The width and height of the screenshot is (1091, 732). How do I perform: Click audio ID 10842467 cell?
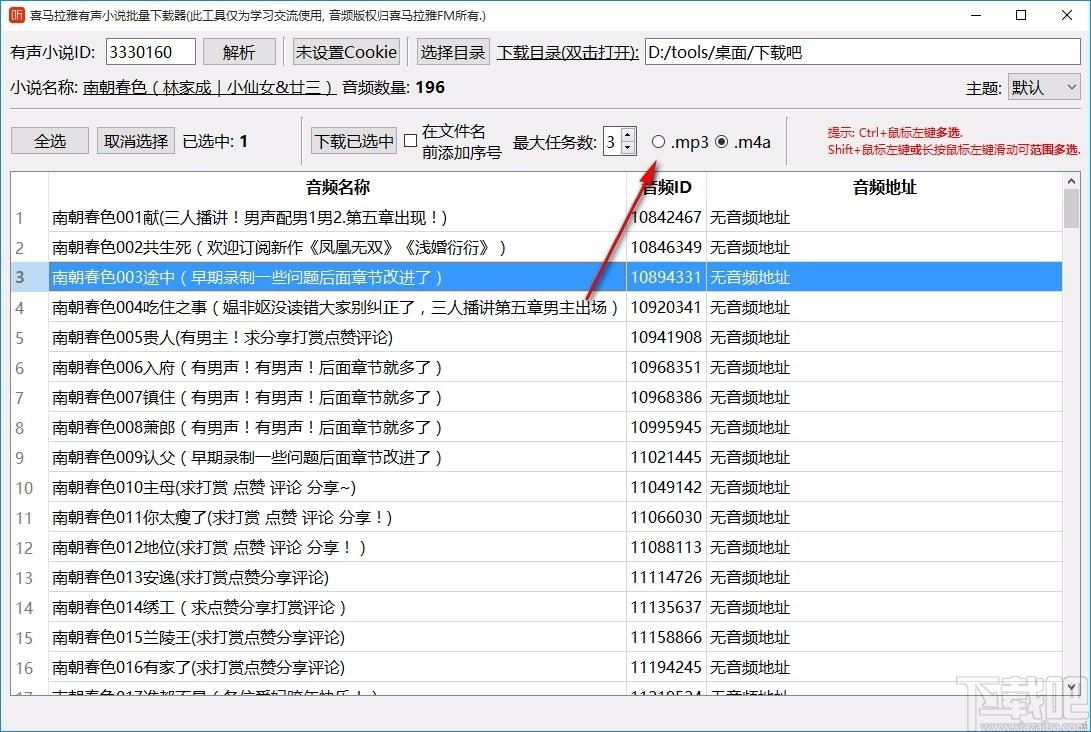[666, 218]
